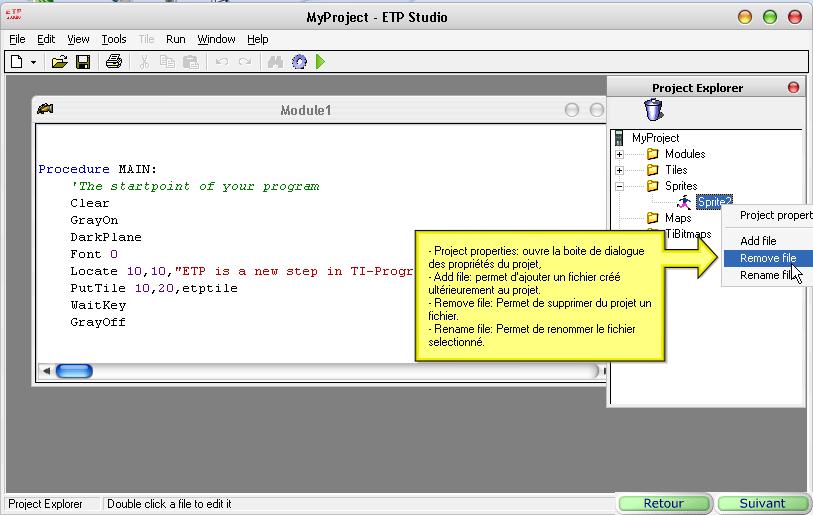The image size is (813, 515).
Task: Find using the binoculars icon
Action: tap(275, 62)
